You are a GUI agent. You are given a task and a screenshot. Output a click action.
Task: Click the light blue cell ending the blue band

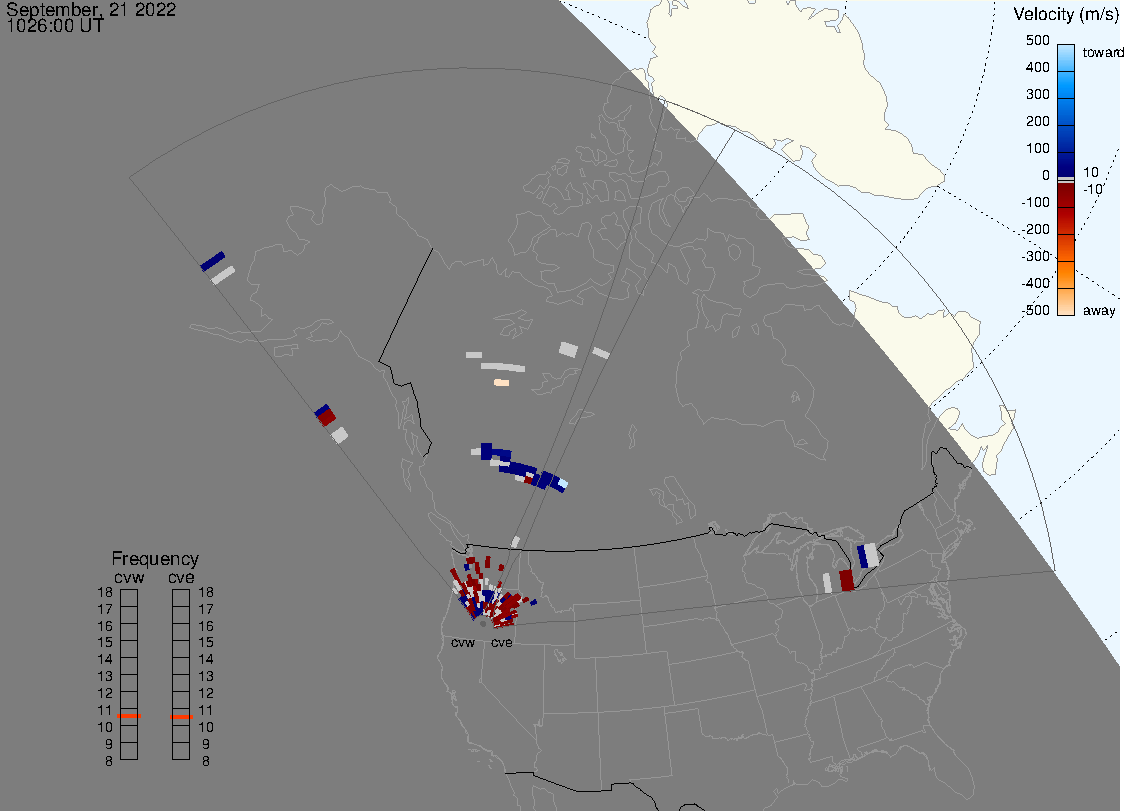(563, 484)
